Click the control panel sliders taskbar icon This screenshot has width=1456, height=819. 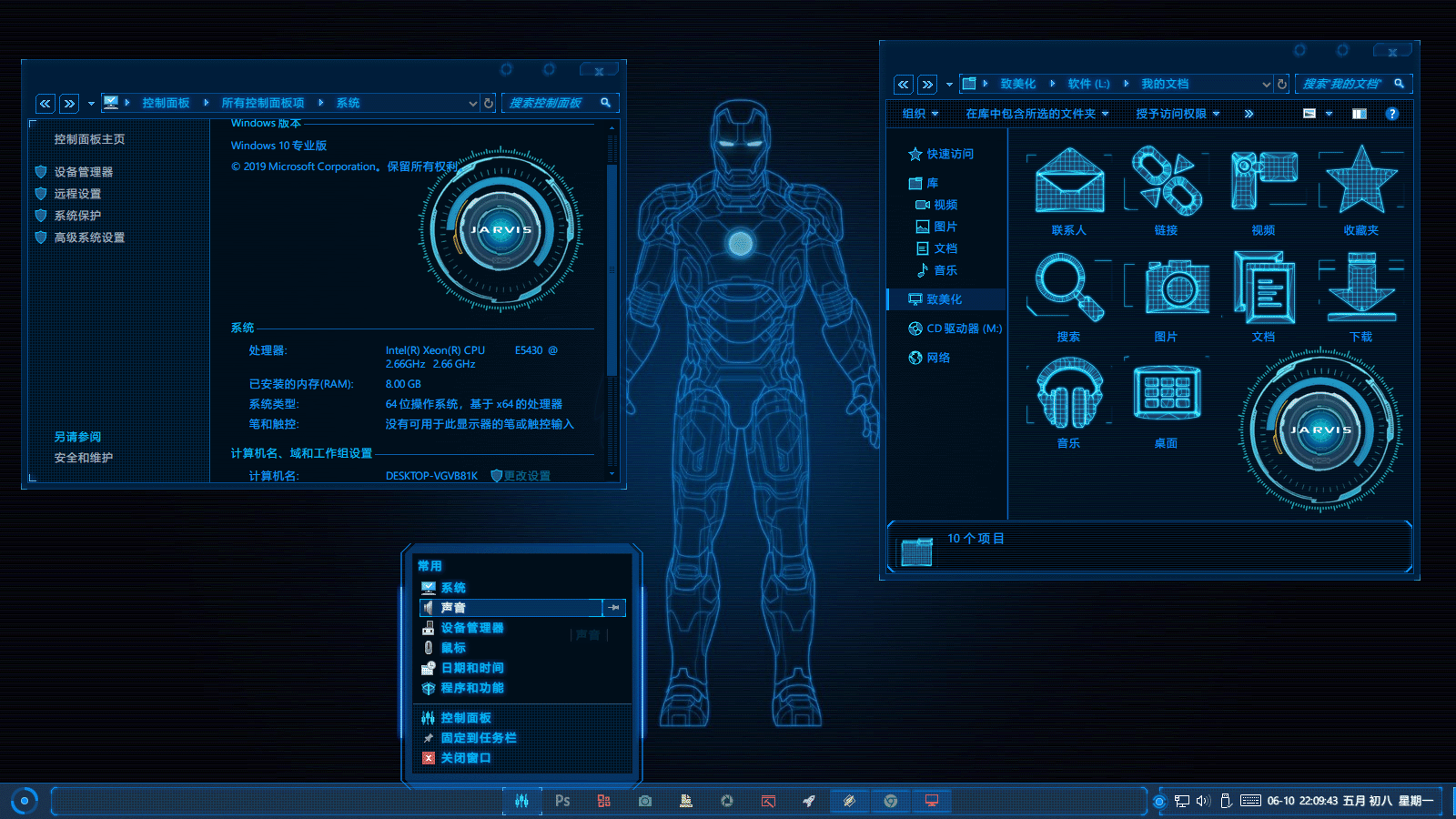coord(521,801)
